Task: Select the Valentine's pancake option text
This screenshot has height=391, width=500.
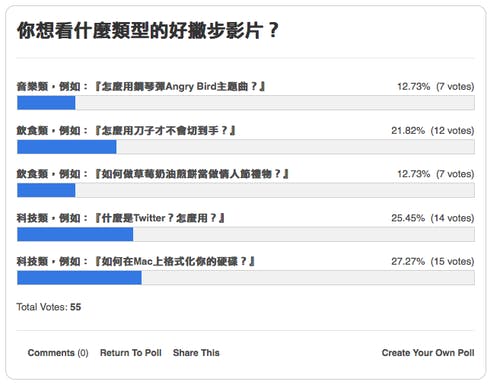Action: click(153, 174)
